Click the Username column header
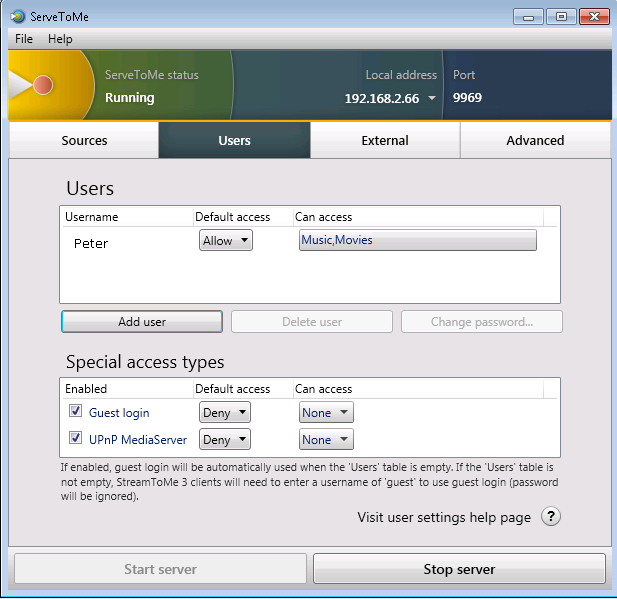The height and width of the screenshot is (599, 617). click(x=128, y=217)
